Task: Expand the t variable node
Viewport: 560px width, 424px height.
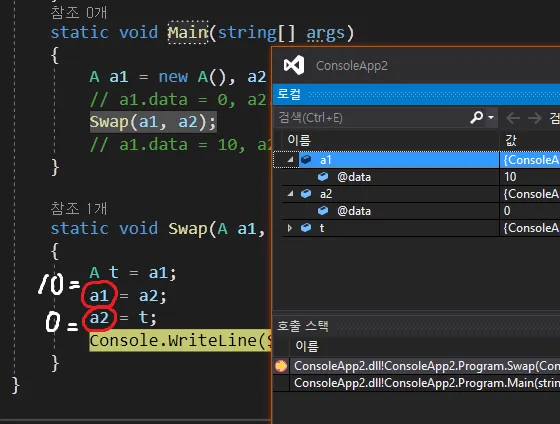Action: tap(290, 228)
